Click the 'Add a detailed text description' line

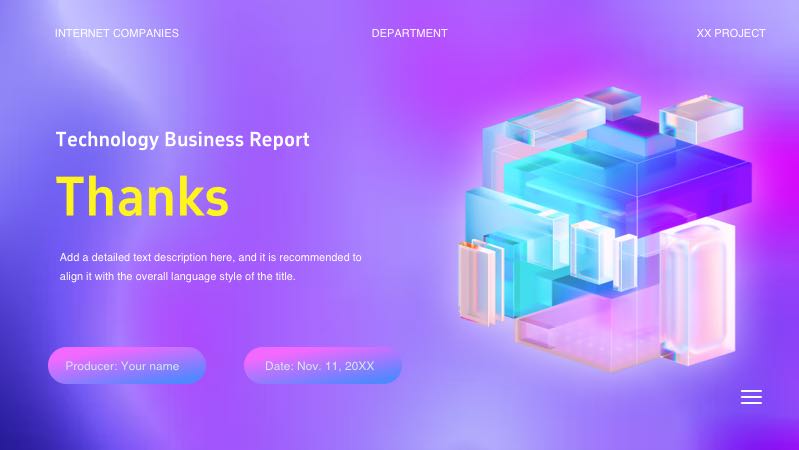pyautogui.click(x=210, y=257)
